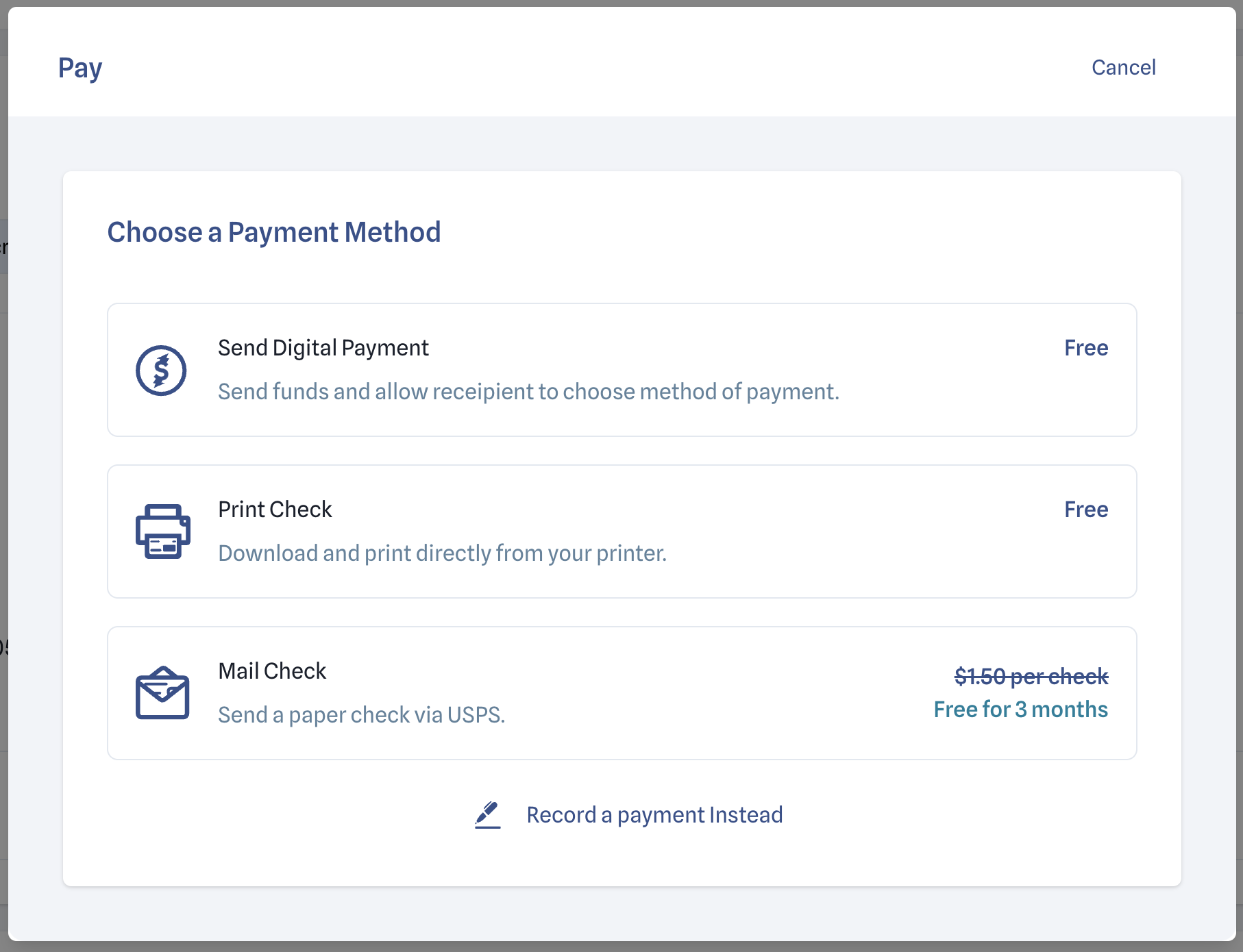1243x952 pixels.
Task: Click the Free label on Print Check
Action: click(x=1085, y=510)
